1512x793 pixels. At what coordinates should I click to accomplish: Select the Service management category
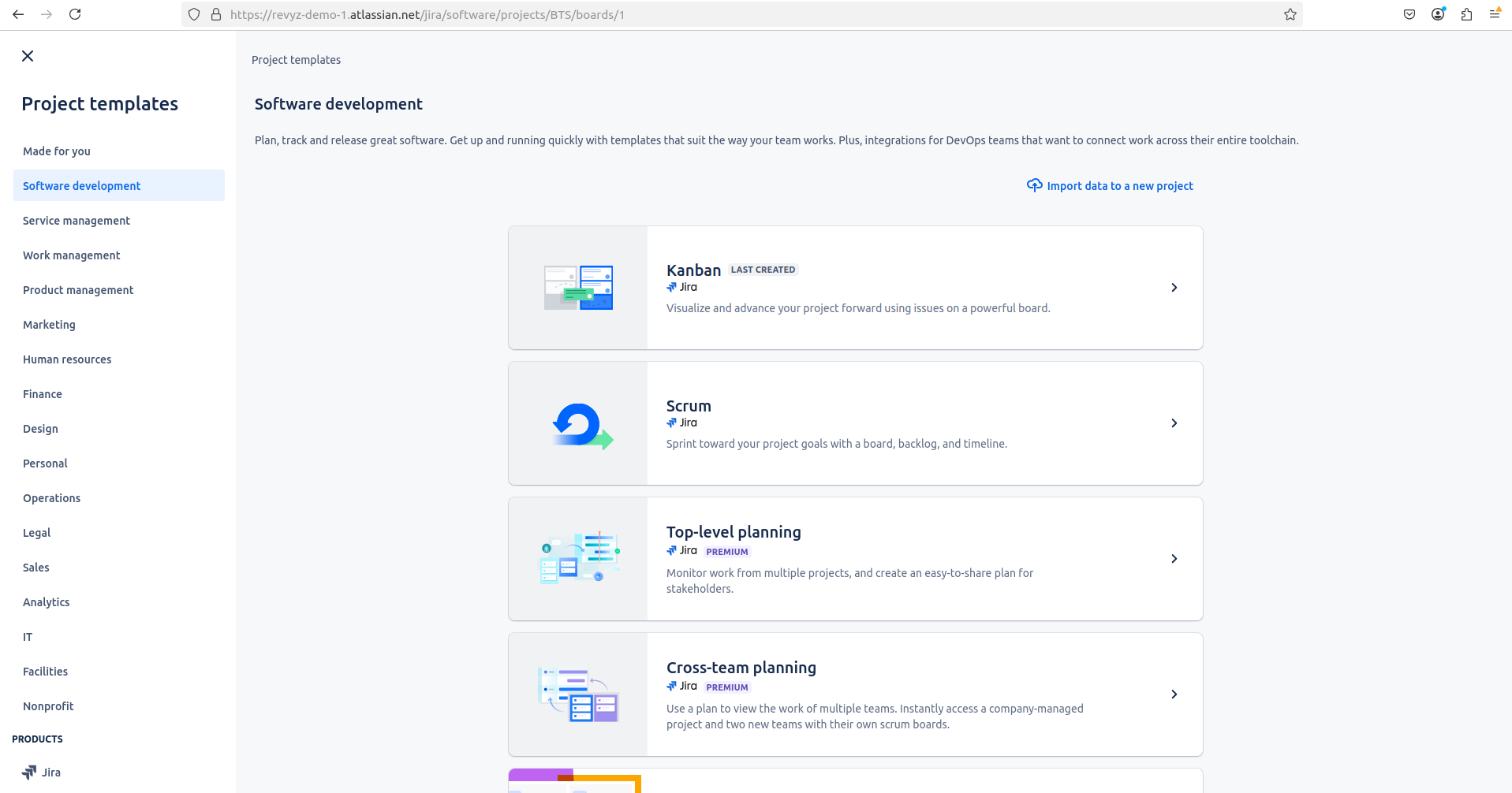coord(77,221)
